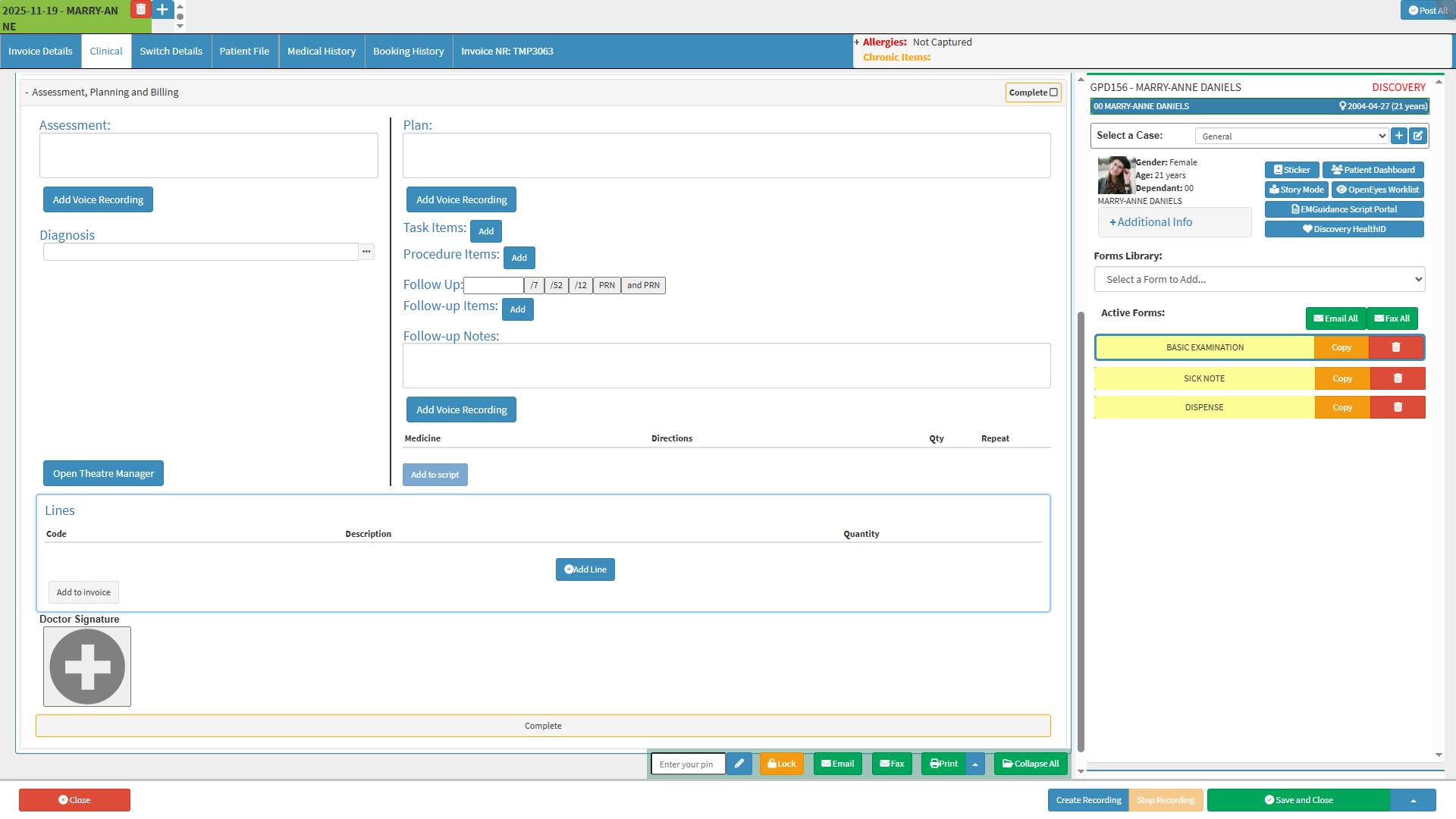
Task: Open the Select a Case dropdown
Action: pyautogui.click(x=1291, y=136)
